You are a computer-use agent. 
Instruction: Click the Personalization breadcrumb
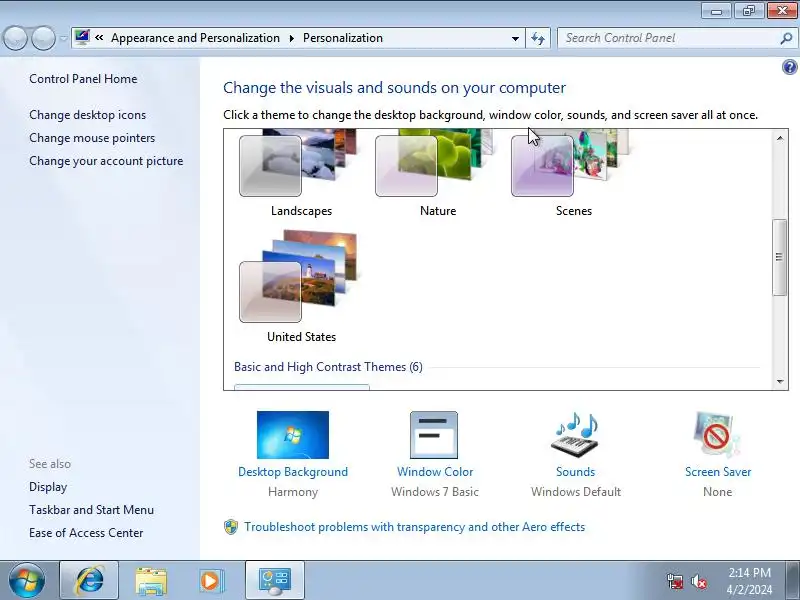[343, 38]
